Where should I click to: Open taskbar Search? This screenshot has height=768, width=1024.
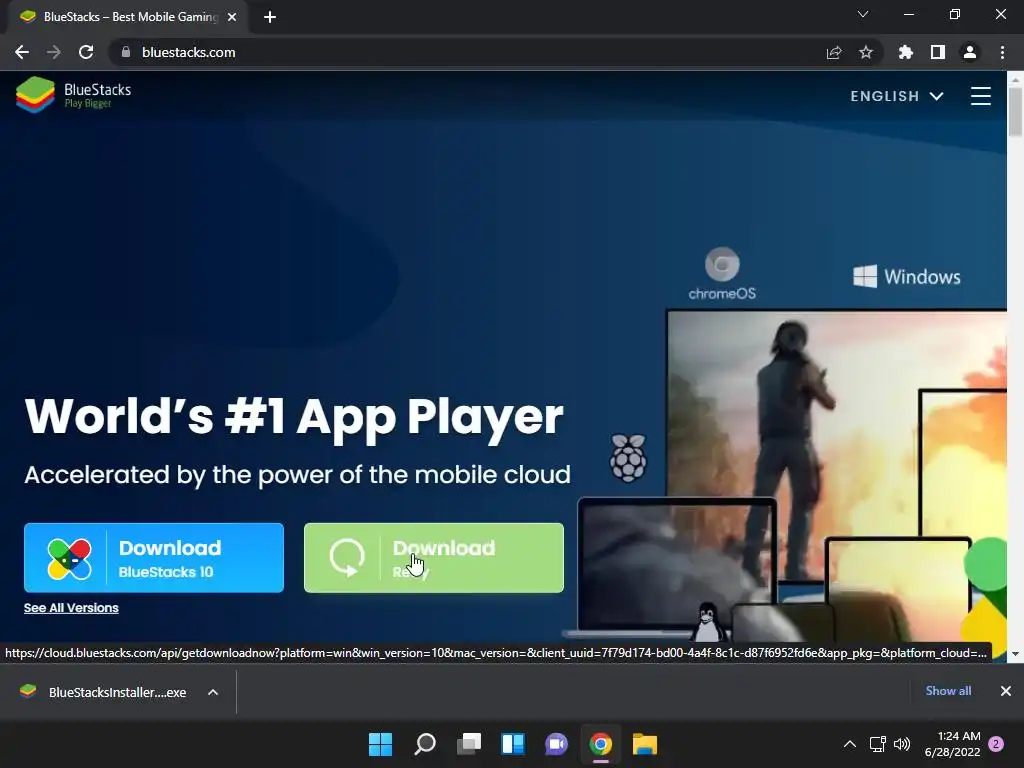pos(425,744)
